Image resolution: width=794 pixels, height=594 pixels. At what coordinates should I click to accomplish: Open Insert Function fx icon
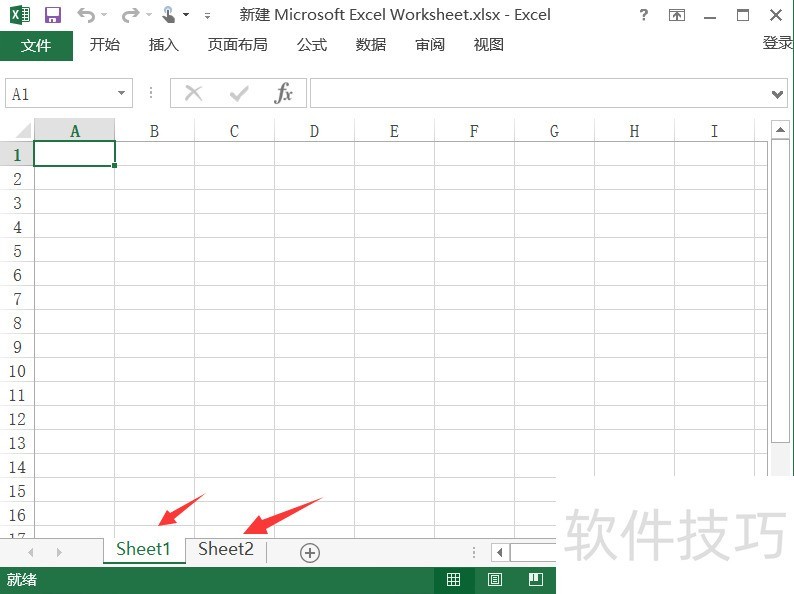click(x=284, y=93)
